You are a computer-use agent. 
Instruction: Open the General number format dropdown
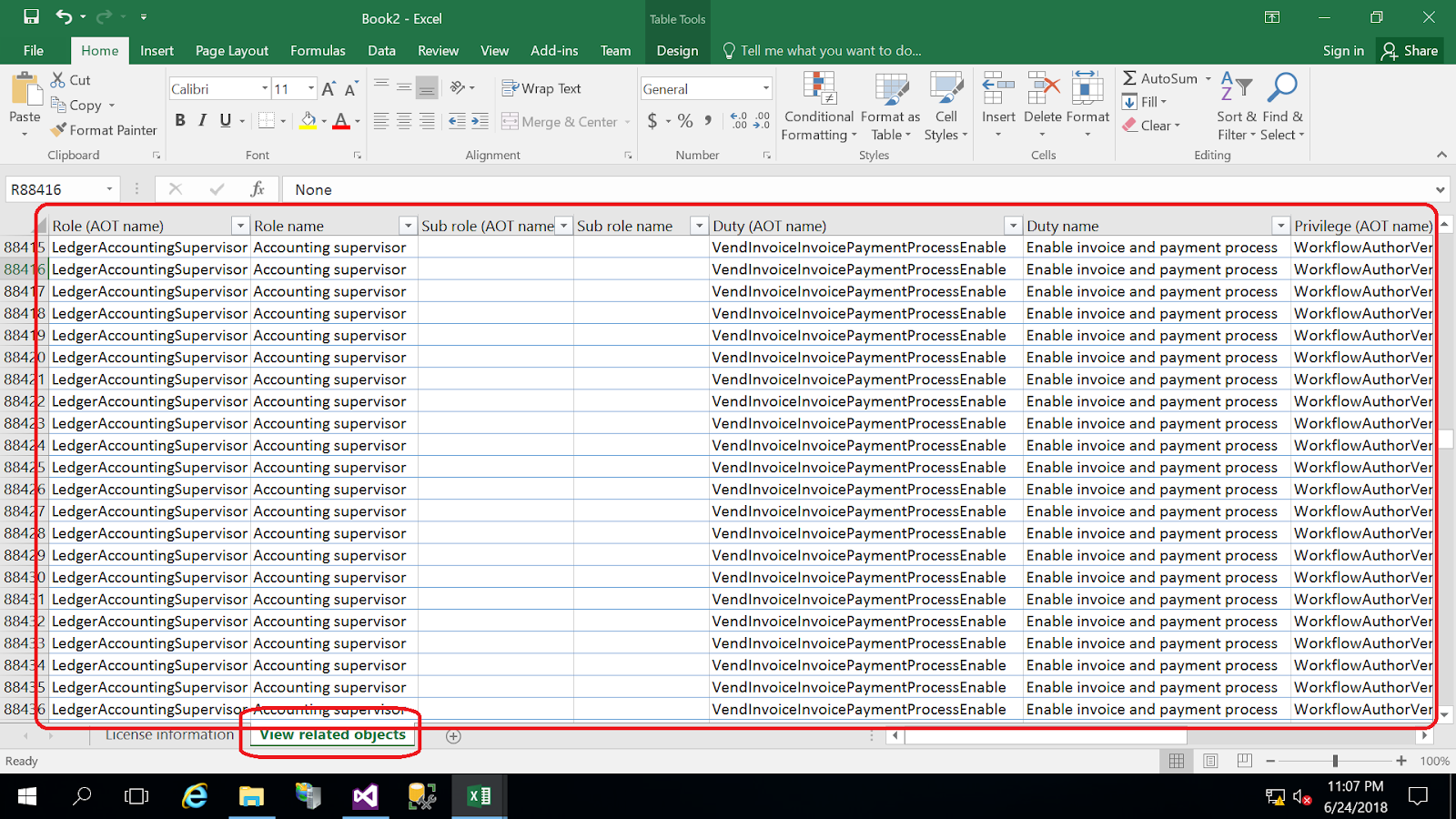pos(766,88)
